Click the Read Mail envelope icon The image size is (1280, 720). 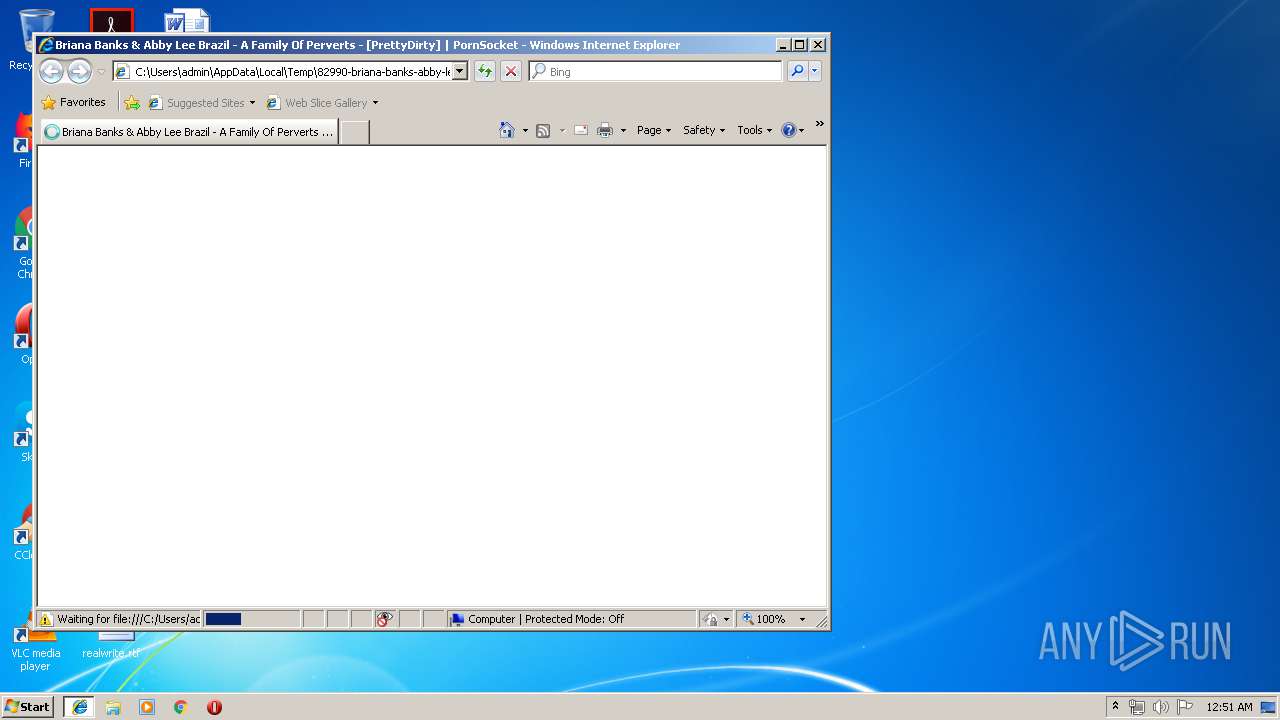pyautogui.click(x=580, y=130)
